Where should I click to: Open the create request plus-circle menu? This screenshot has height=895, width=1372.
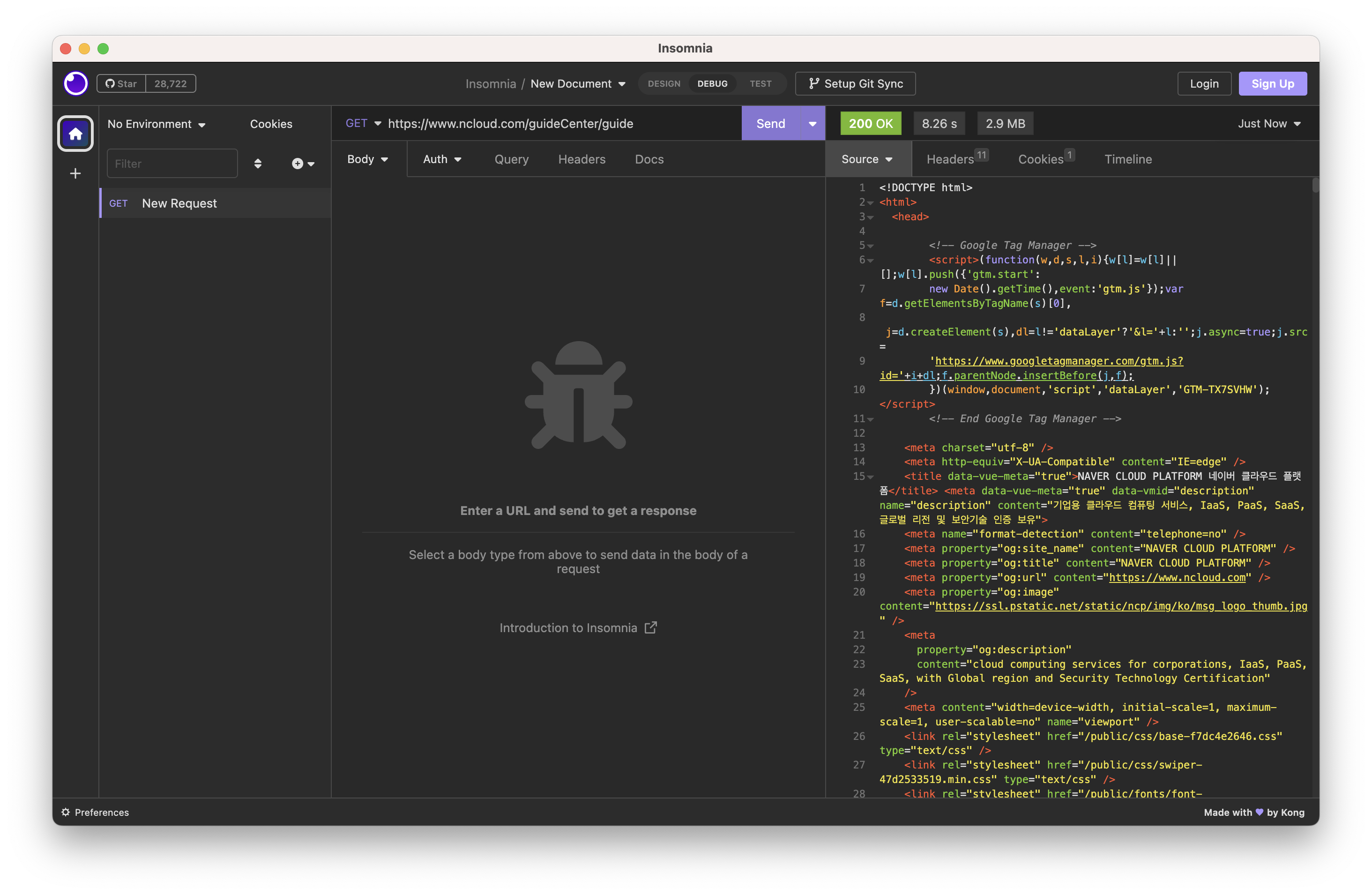(302, 164)
